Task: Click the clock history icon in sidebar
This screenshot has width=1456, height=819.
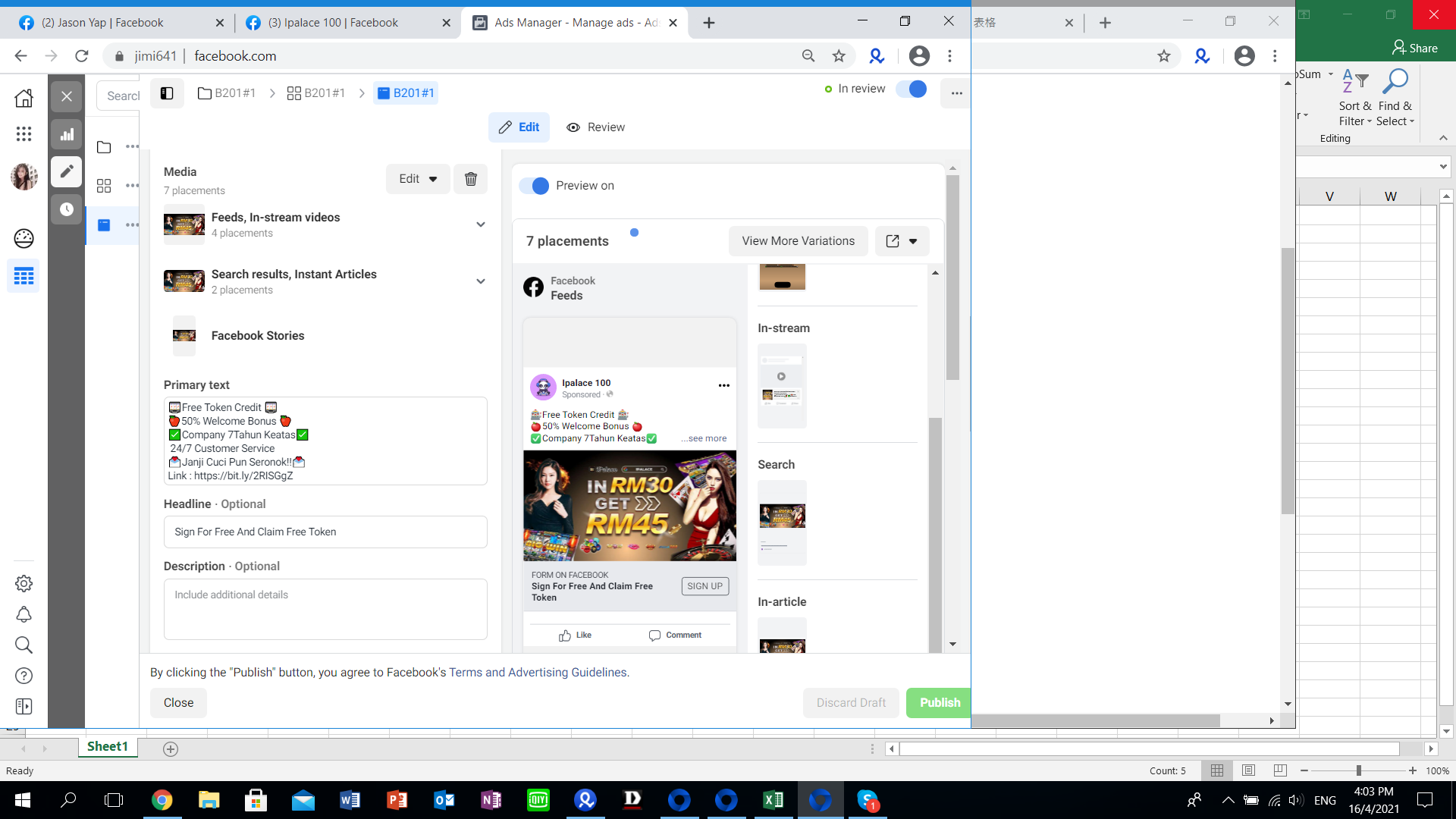Action: [67, 209]
